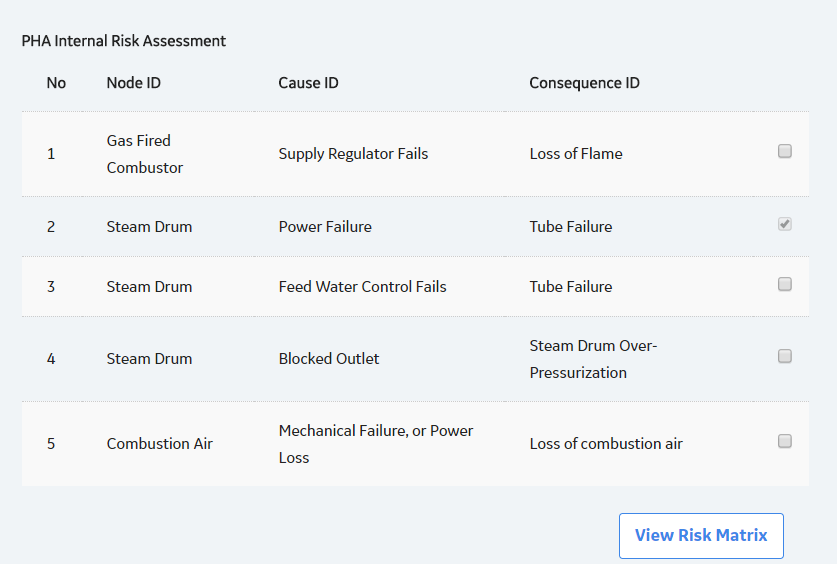
Task: Uncheck the Power Failure row checkbox
Action: 785,224
